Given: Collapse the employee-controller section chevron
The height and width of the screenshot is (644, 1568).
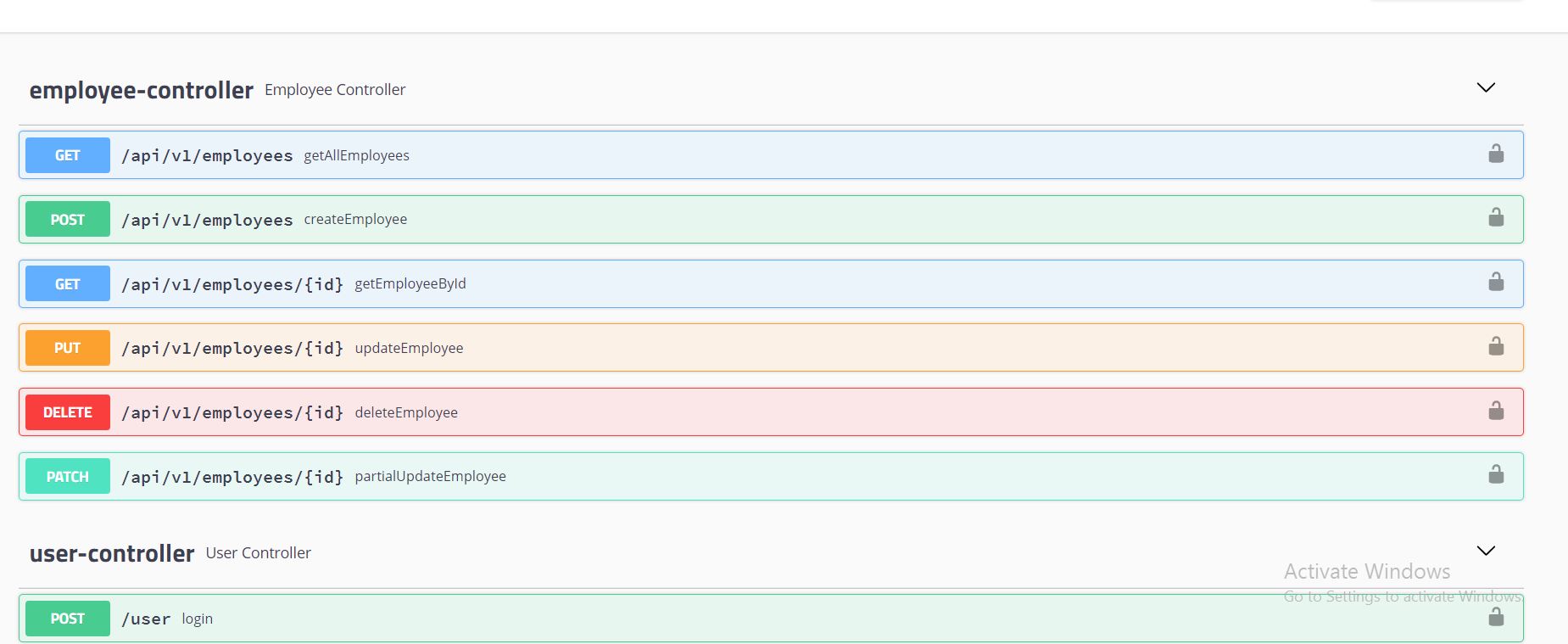Looking at the screenshot, I should (1486, 87).
